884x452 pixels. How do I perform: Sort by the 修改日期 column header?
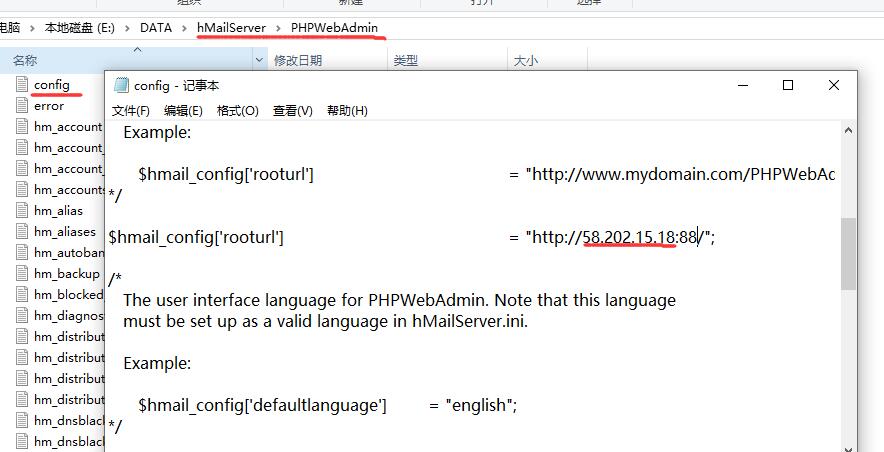[x=328, y=60]
